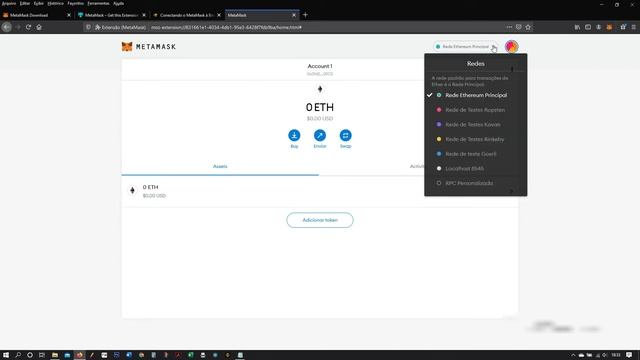Bookmark page with star icon
Screen dimensions: 640x360
[x=528, y=27]
